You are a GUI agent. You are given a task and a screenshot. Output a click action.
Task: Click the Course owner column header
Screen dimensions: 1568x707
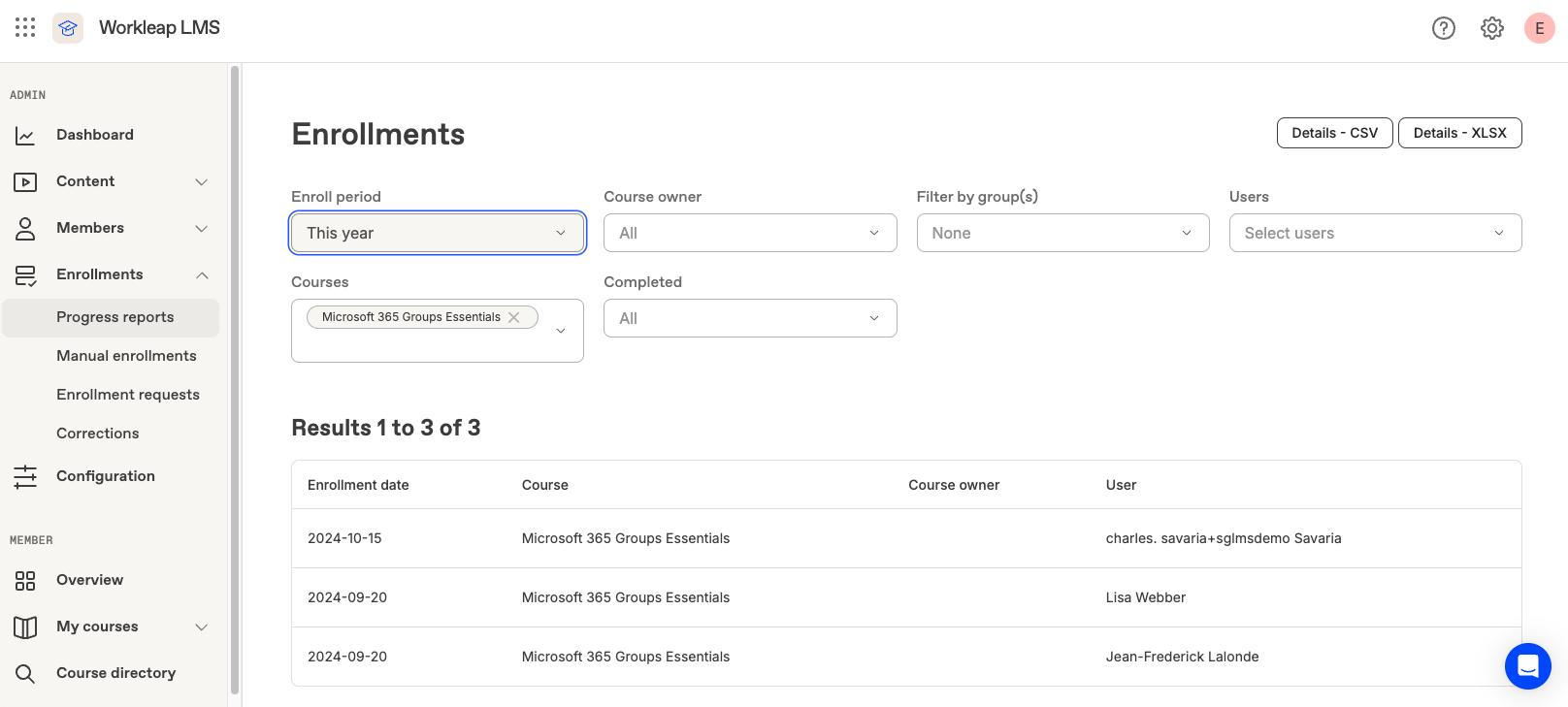pyautogui.click(x=954, y=485)
